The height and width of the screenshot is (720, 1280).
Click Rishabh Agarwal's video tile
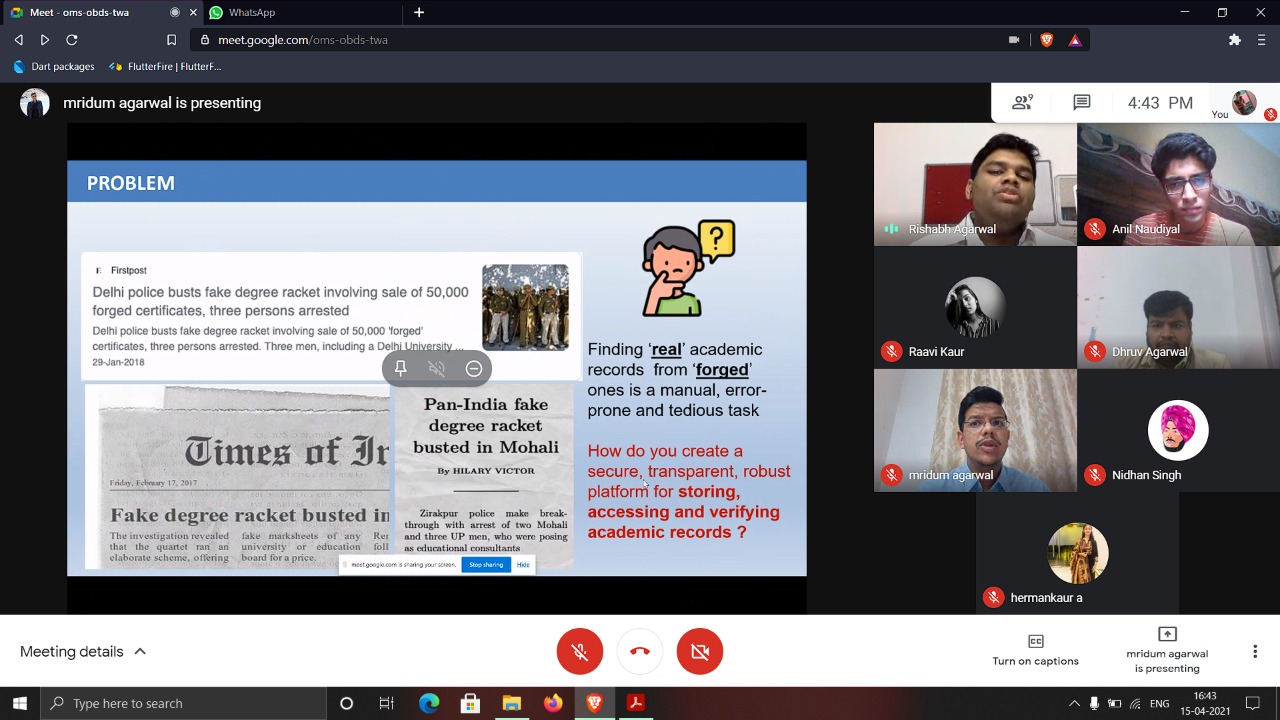975,184
